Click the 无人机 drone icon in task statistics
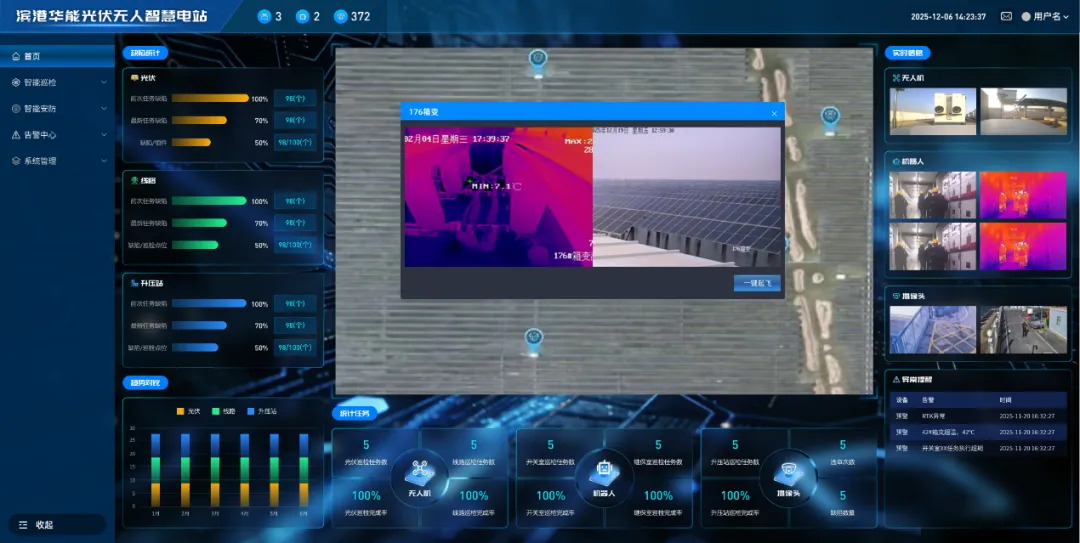 (x=419, y=471)
